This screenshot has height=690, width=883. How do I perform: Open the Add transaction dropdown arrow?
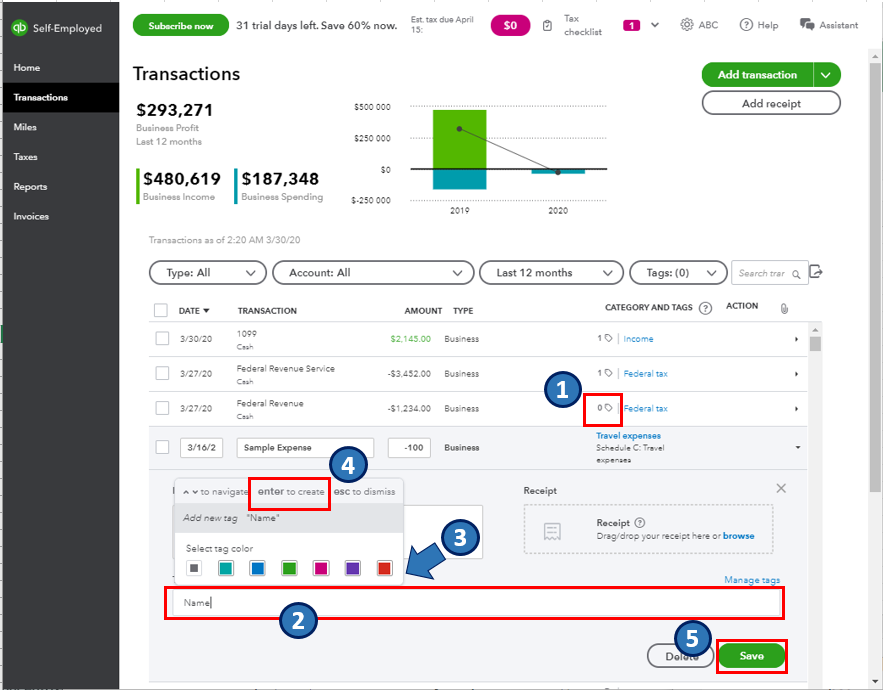[x=826, y=75]
